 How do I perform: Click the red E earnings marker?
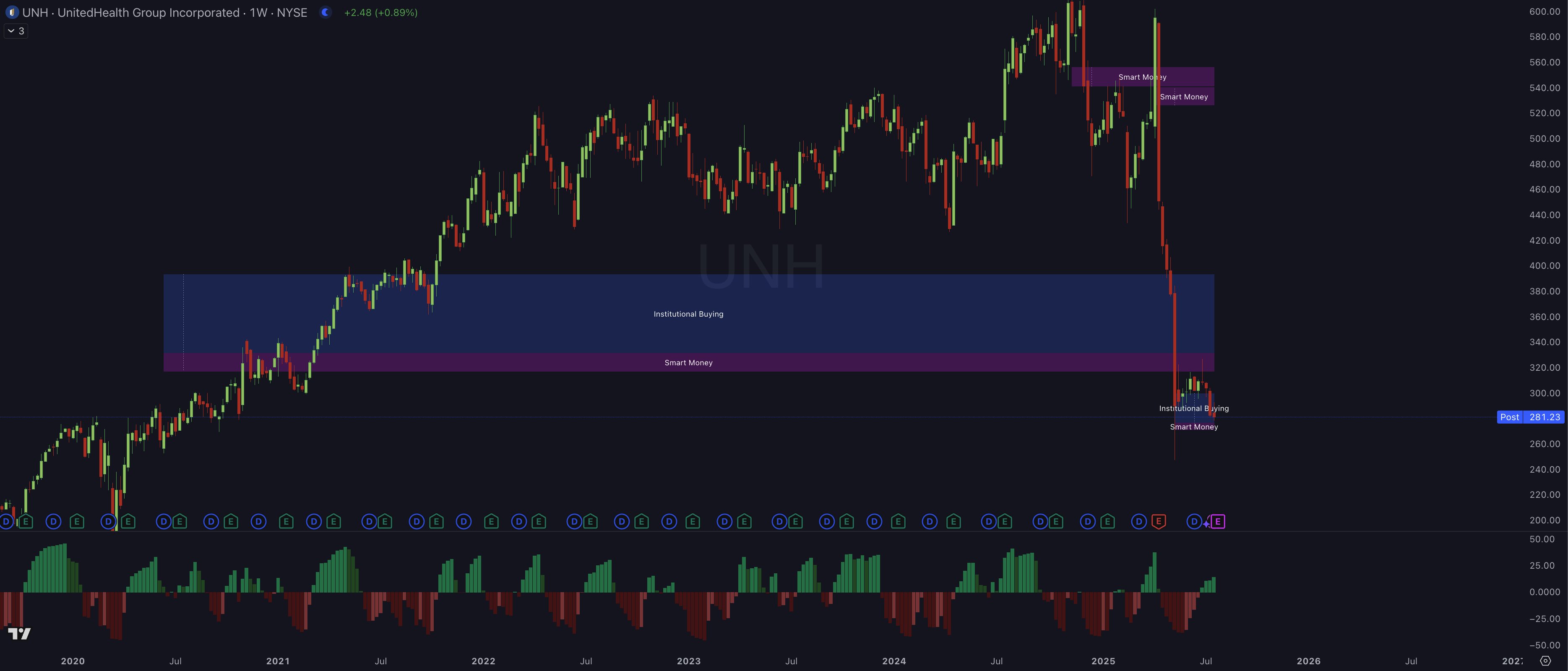tap(1158, 521)
